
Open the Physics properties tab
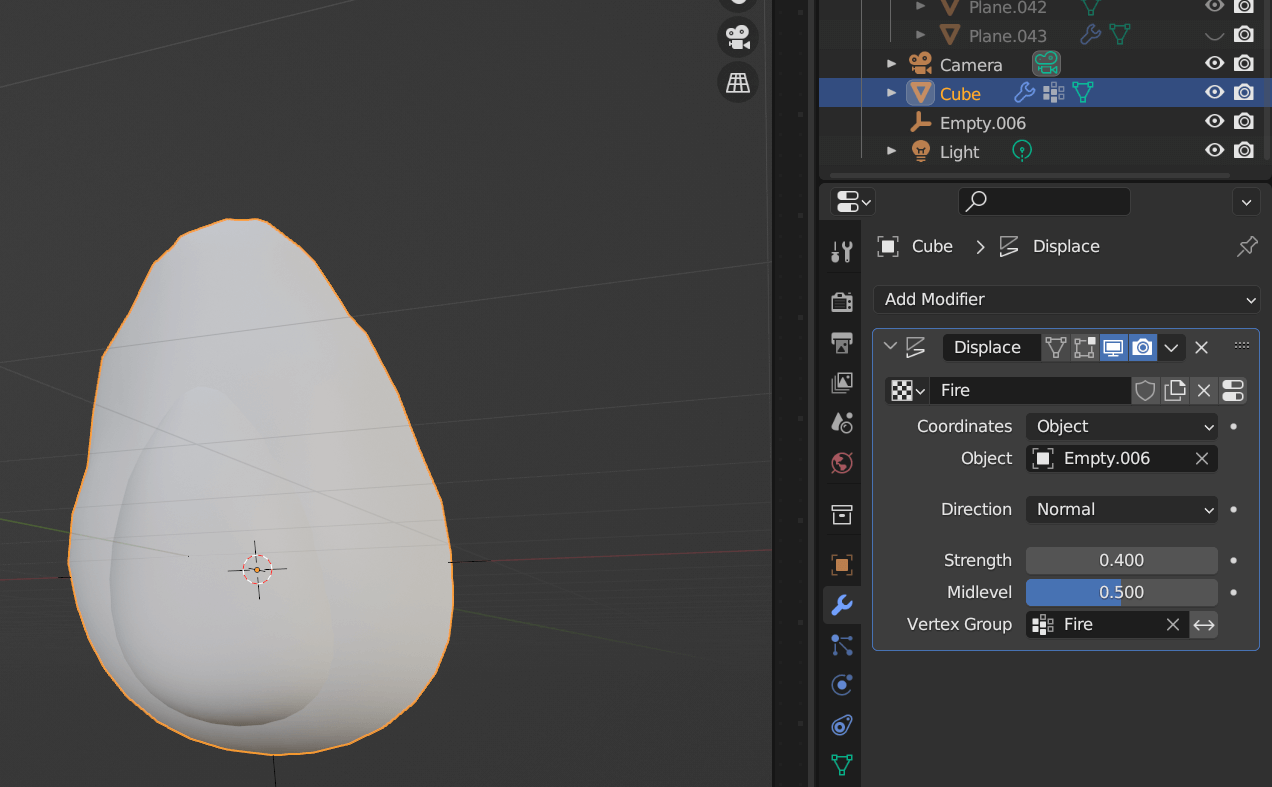tap(842, 685)
